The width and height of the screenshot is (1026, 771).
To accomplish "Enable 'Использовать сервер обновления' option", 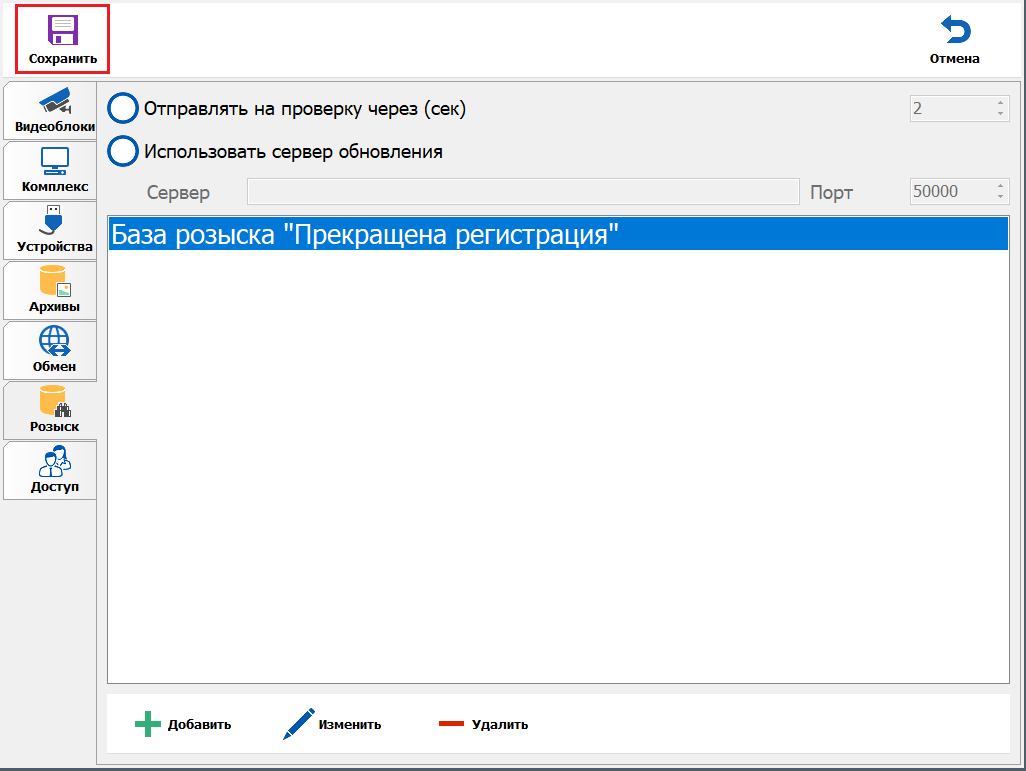I will pos(122,152).
